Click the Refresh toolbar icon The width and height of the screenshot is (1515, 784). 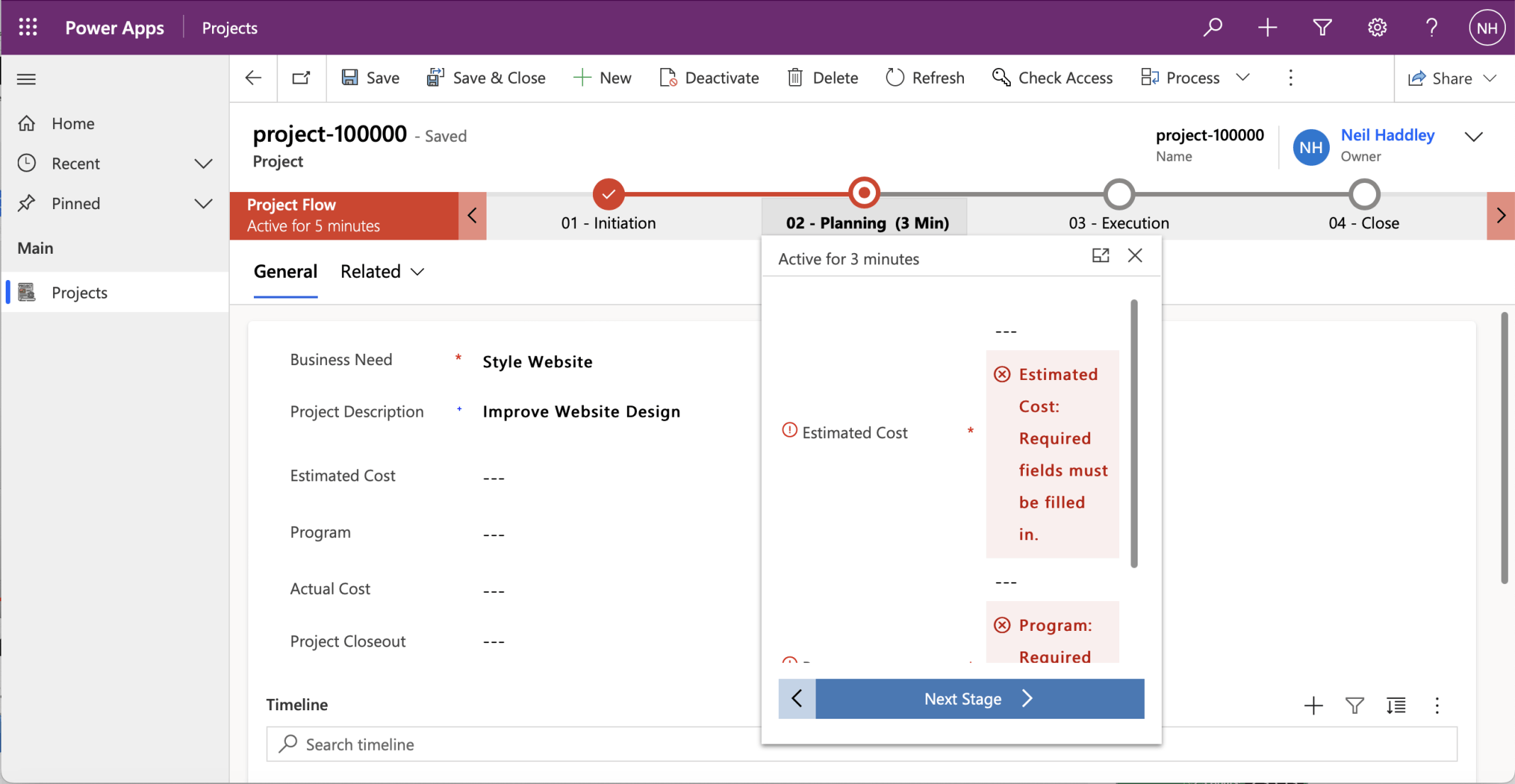pos(895,77)
